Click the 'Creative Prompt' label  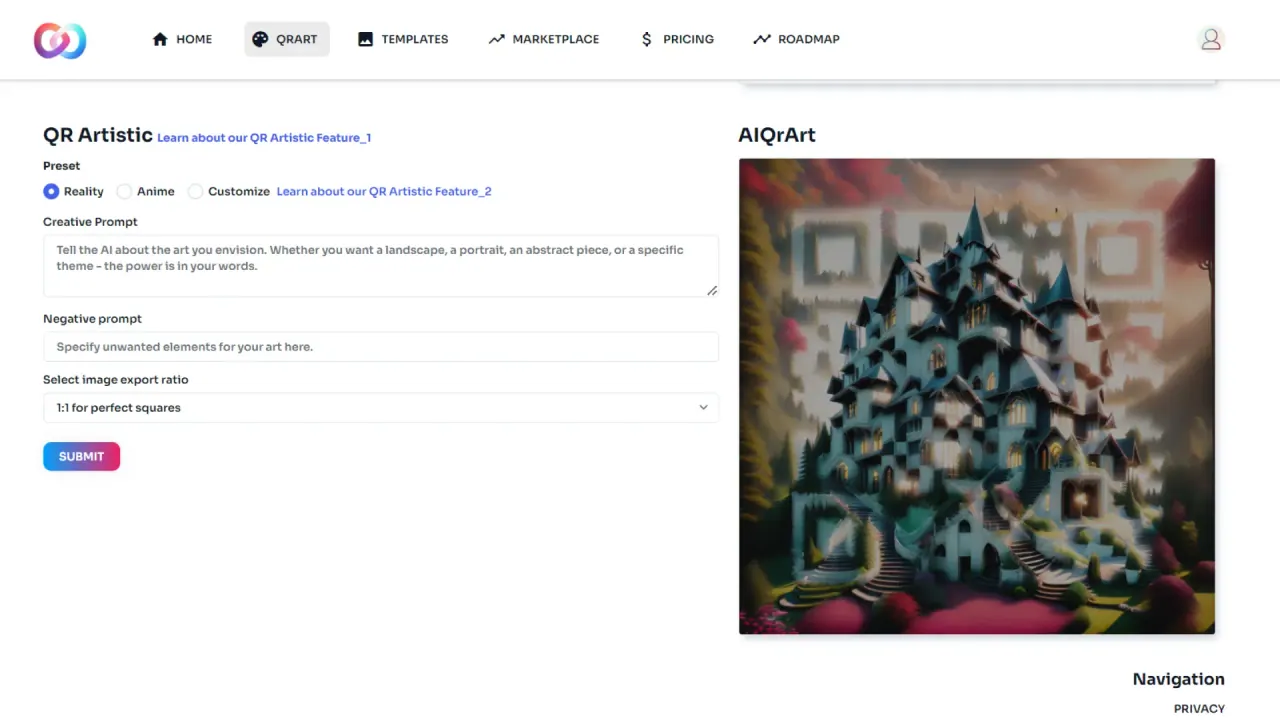90,222
